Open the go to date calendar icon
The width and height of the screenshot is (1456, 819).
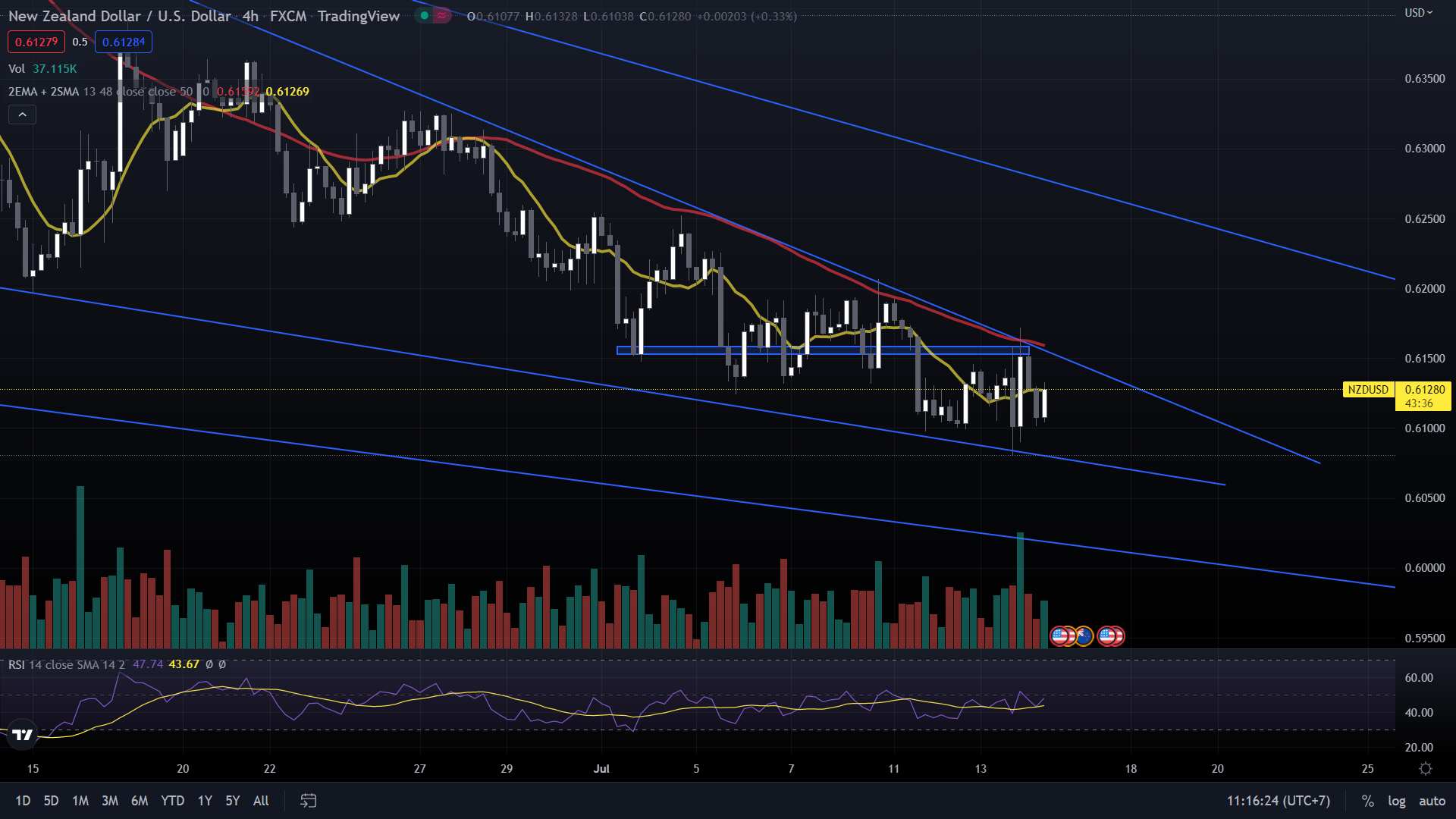(308, 801)
